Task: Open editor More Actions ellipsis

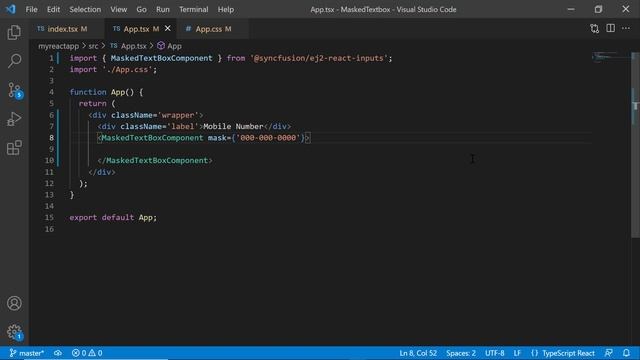Action: pyautogui.click(x=626, y=29)
